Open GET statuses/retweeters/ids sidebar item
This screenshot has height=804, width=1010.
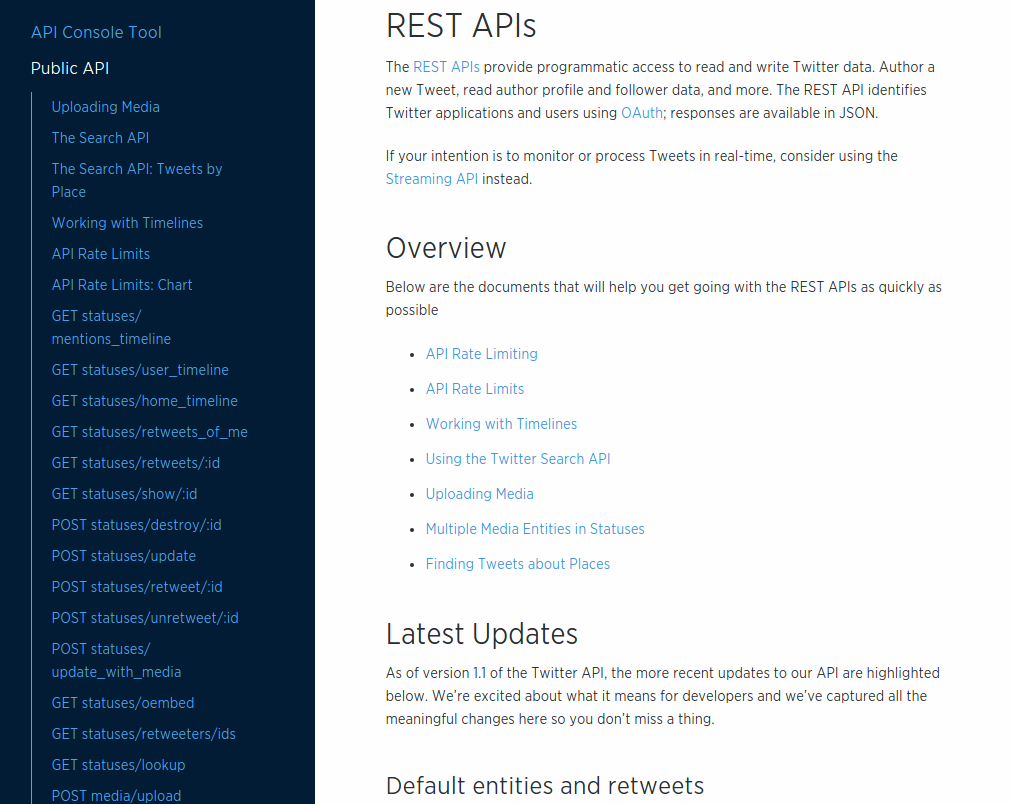pyautogui.click(x=144, y=734)
